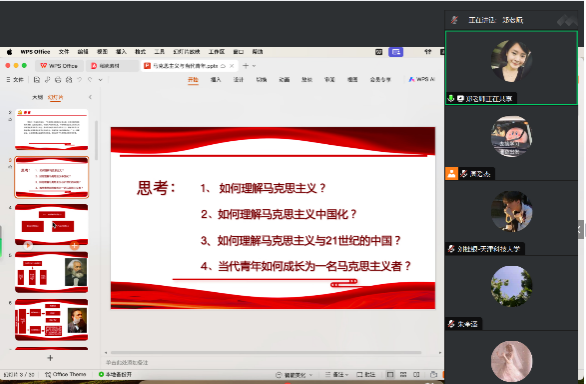Switch to slide sorter view icon
This screenshot has width=586, height=384.
tap(403, 374)
